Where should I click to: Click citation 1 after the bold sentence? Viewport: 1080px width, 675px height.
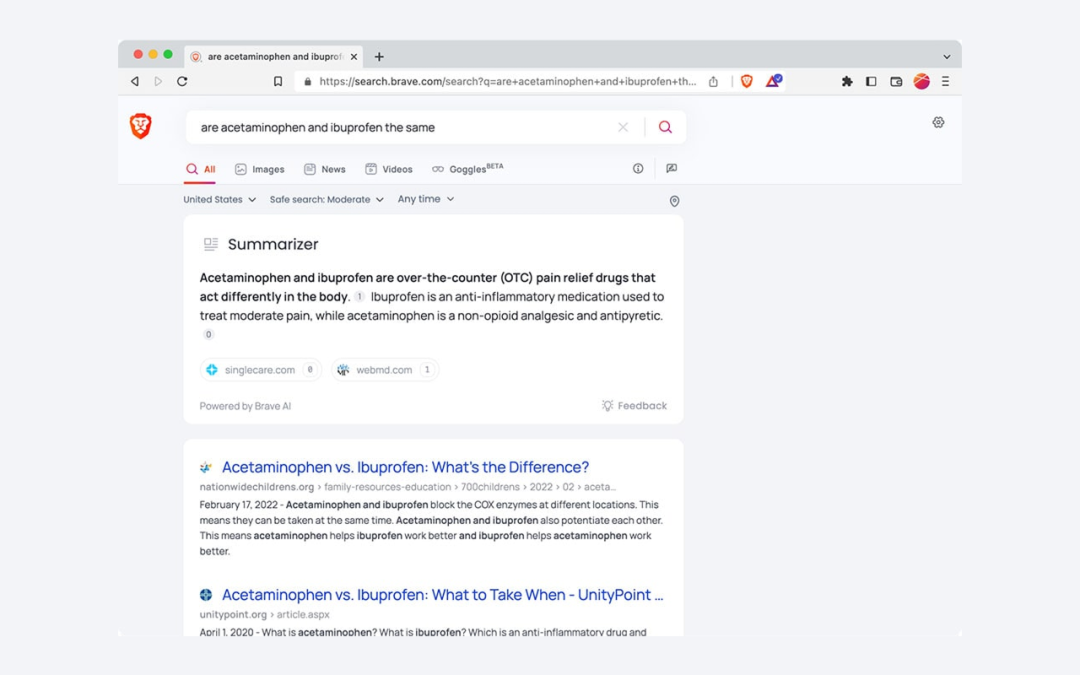coord(360,297)
